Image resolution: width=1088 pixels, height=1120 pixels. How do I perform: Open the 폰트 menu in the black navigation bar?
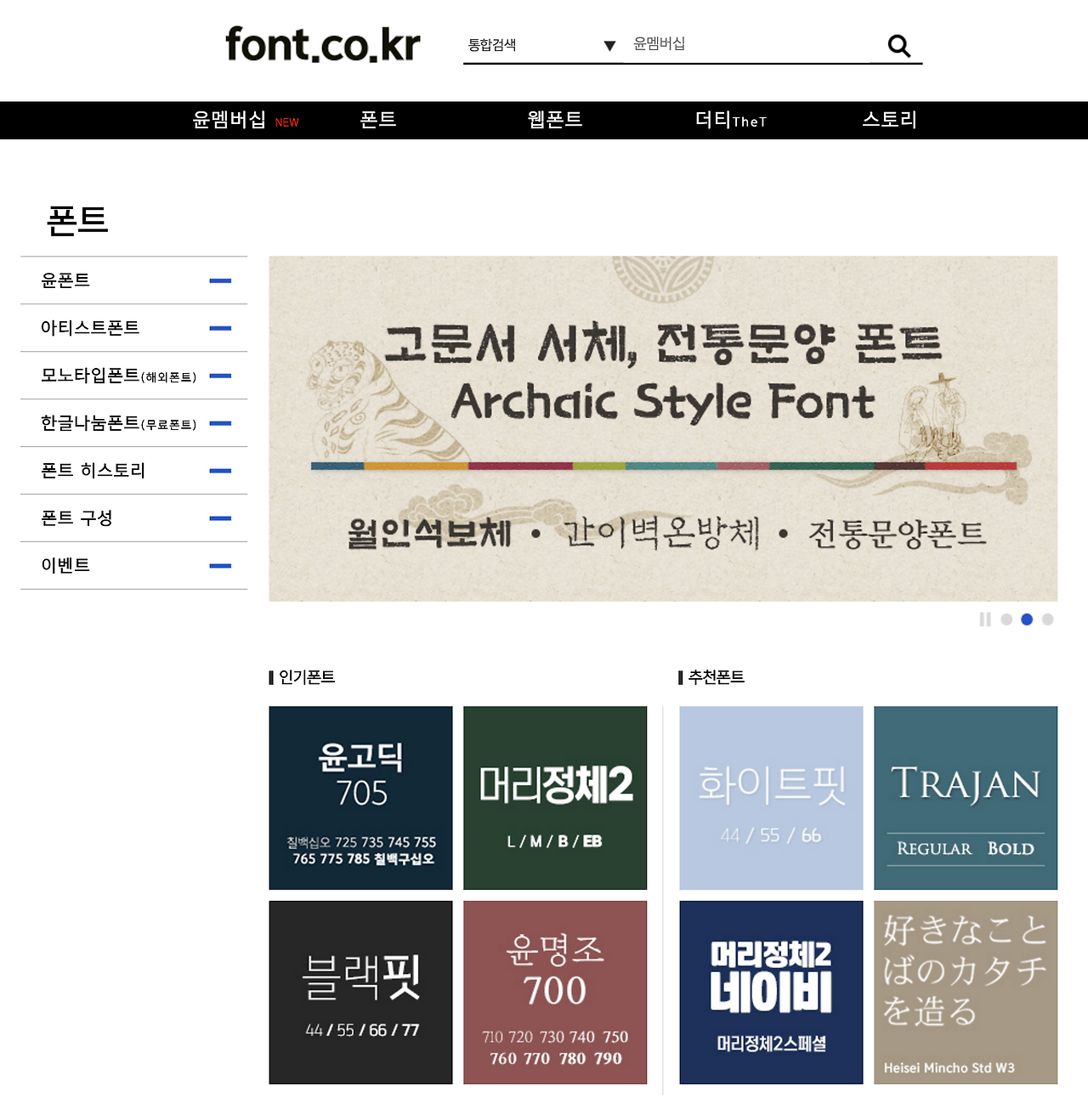(x=378, y=120)
